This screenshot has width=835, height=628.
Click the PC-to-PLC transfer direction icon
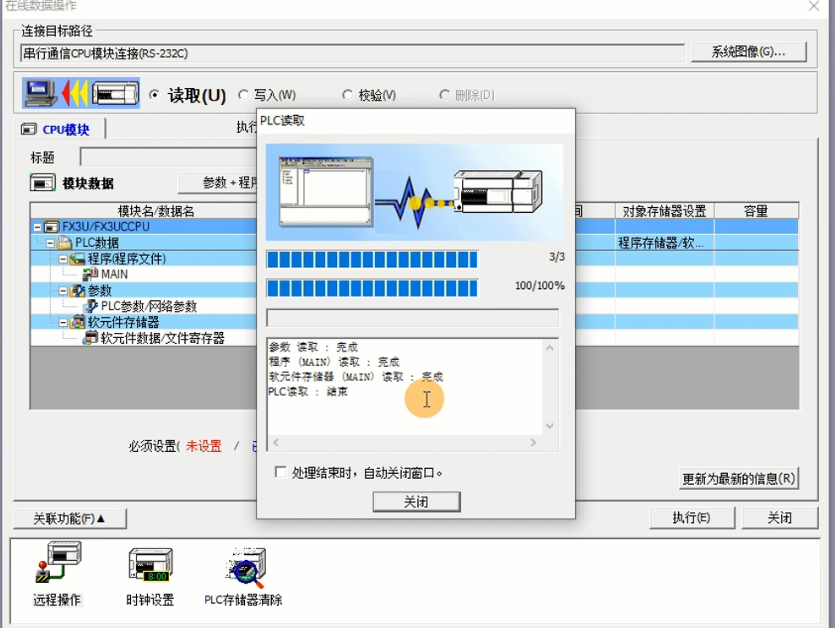(81, 94)
